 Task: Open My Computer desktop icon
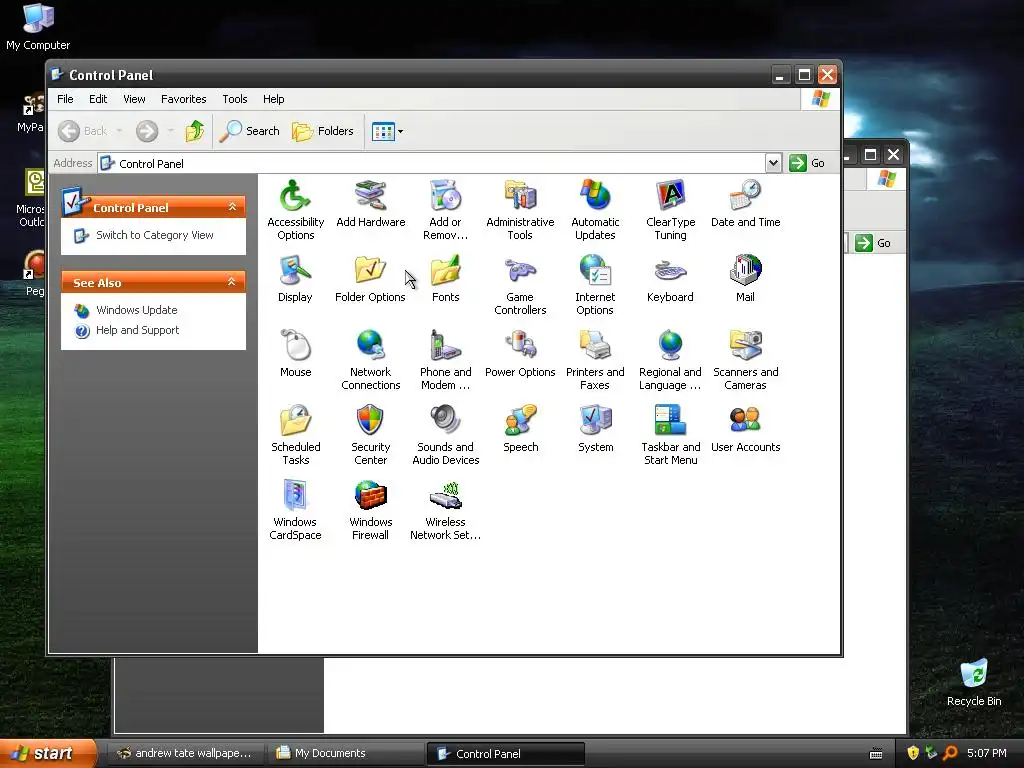[x=38, y=27]
